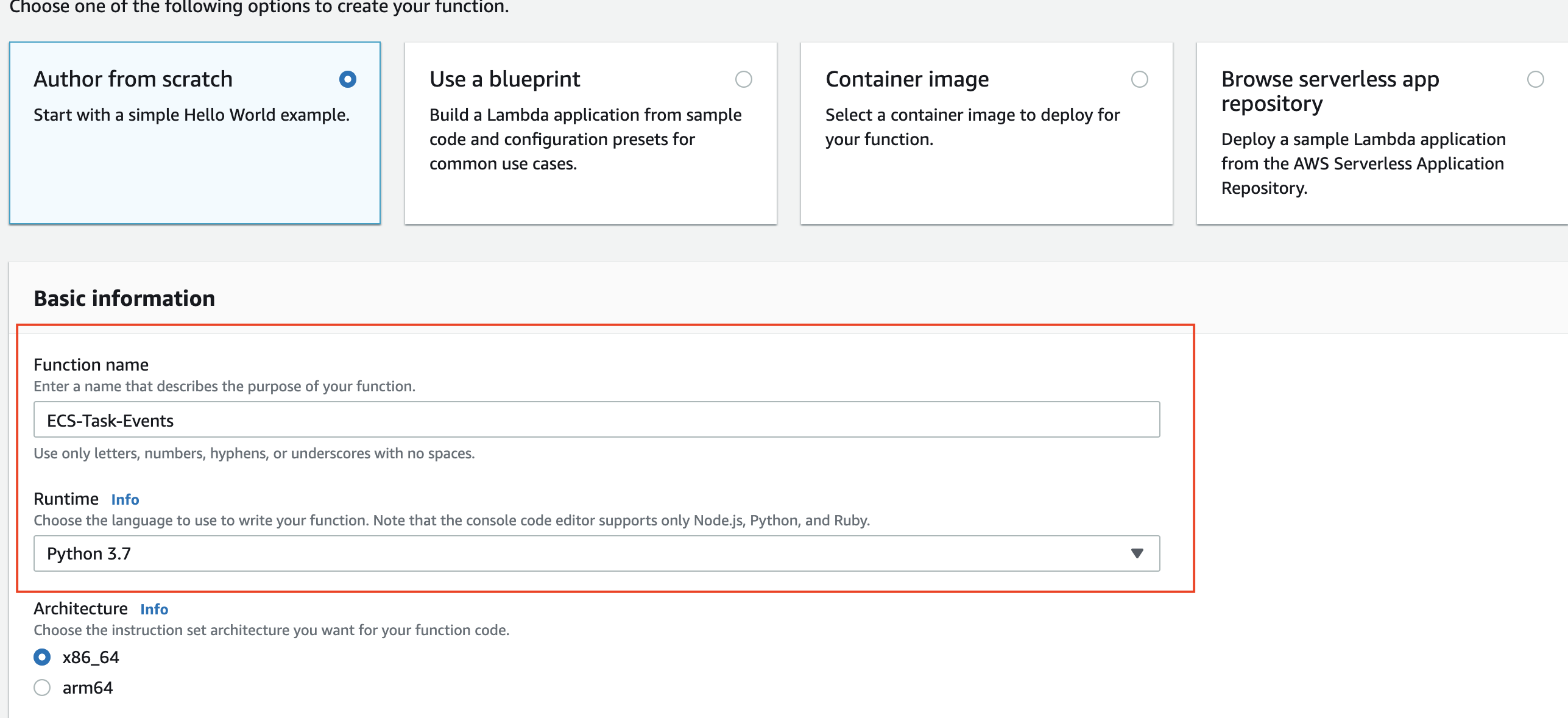Click the Function name input field
Screen dimensions: 1568x718
point(596,420)
